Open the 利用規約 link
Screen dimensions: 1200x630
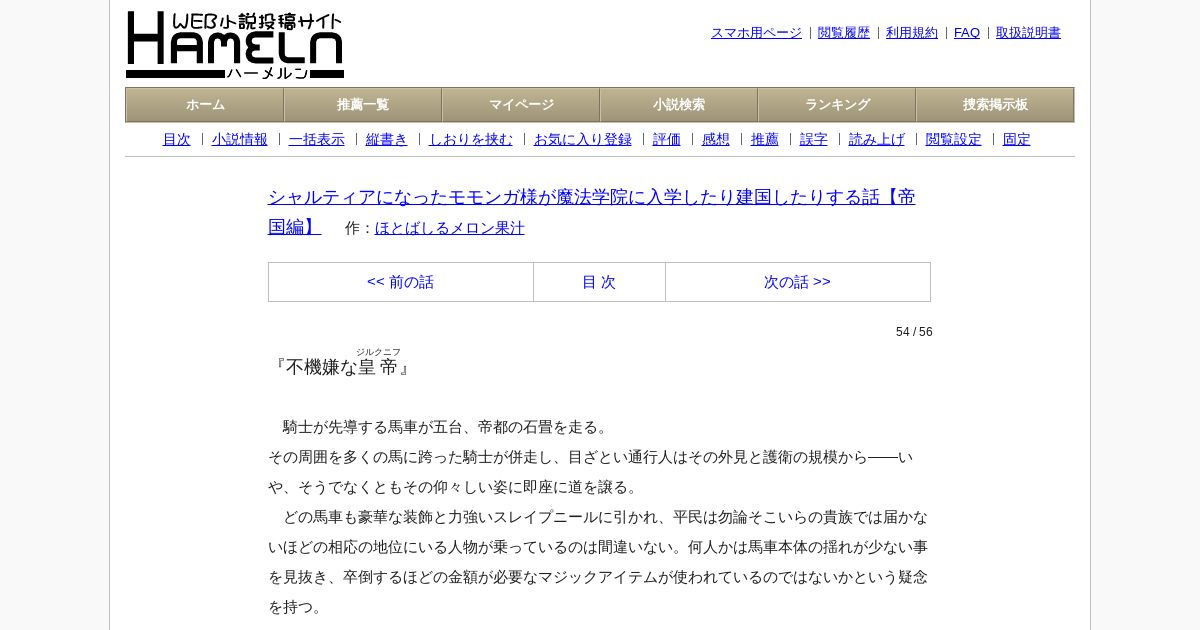coord(912,33)
